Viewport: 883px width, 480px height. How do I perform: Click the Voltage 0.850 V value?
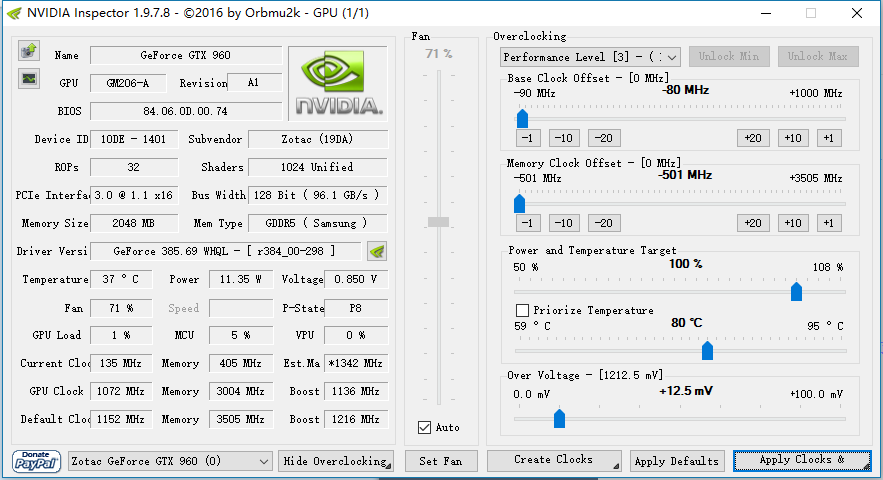(356, 279)
